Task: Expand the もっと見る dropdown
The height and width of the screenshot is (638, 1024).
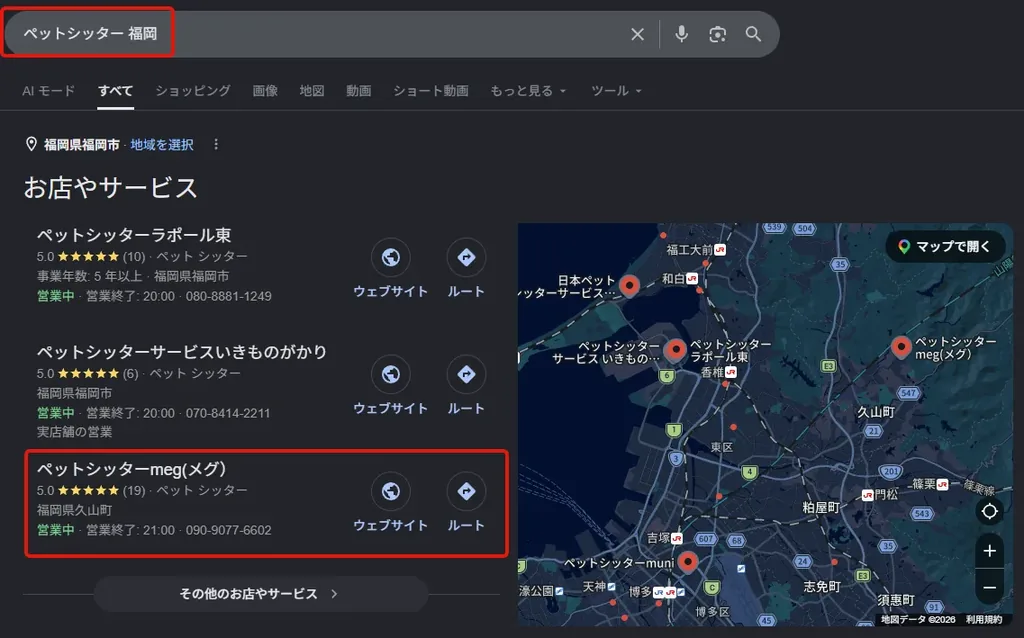Action: pyautogui.click(x=528, y=91)
